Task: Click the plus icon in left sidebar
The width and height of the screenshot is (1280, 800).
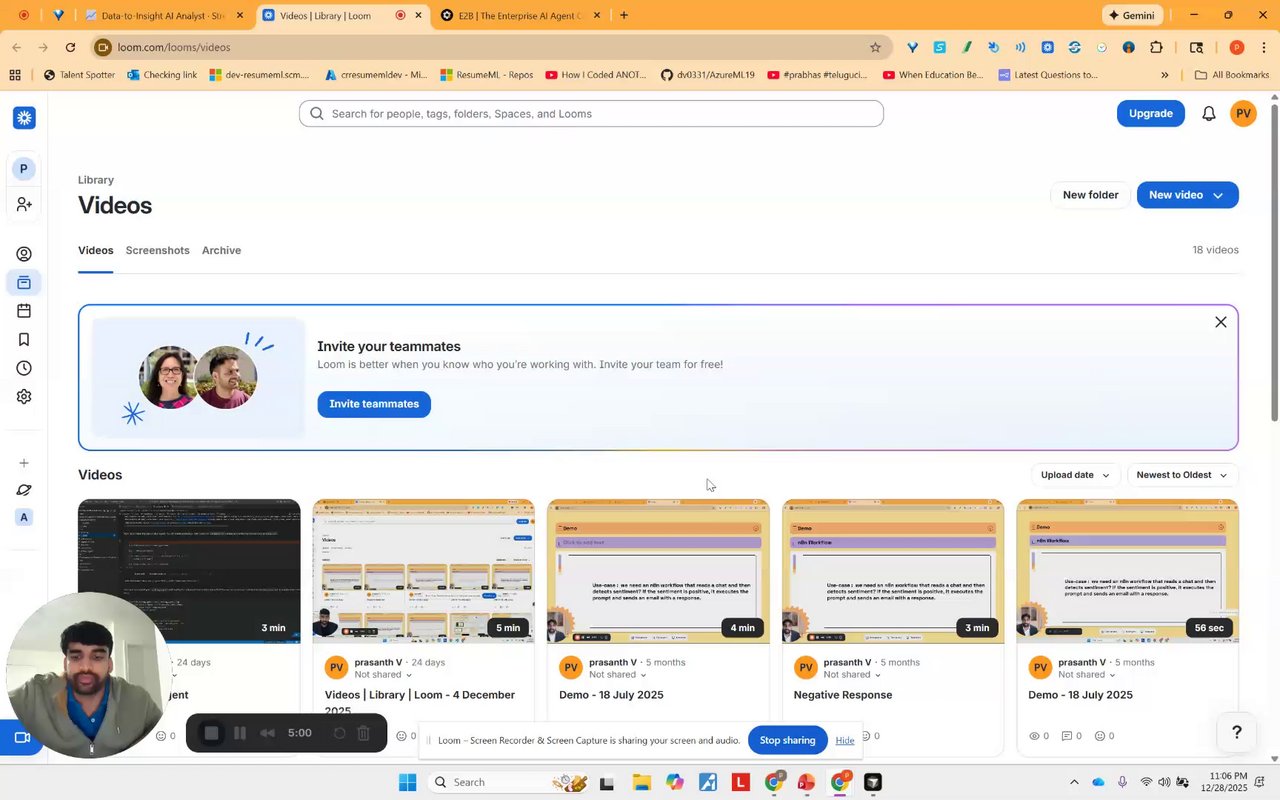Action: click(x=24, y=463)
